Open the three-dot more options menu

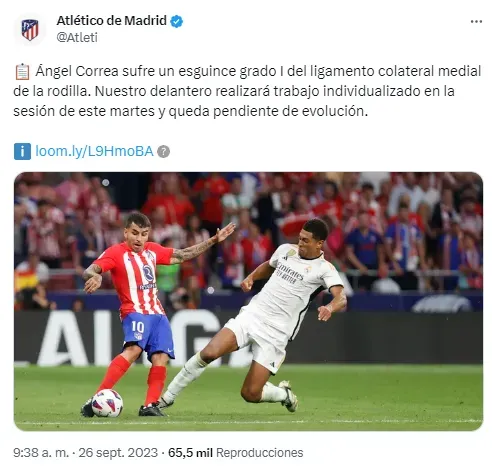[x=476, y=22]
